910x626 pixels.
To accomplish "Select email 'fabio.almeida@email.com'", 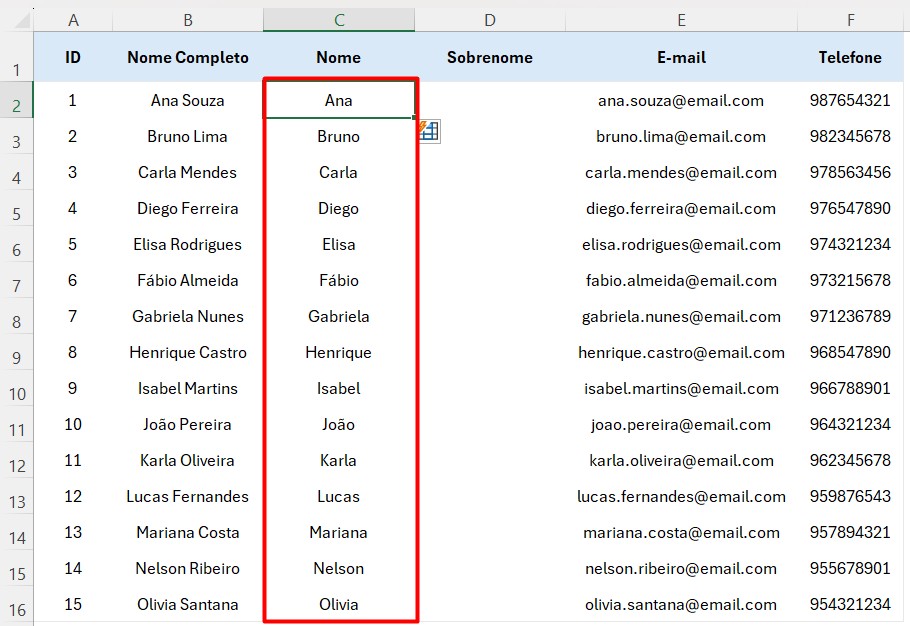I will point(681,280).
